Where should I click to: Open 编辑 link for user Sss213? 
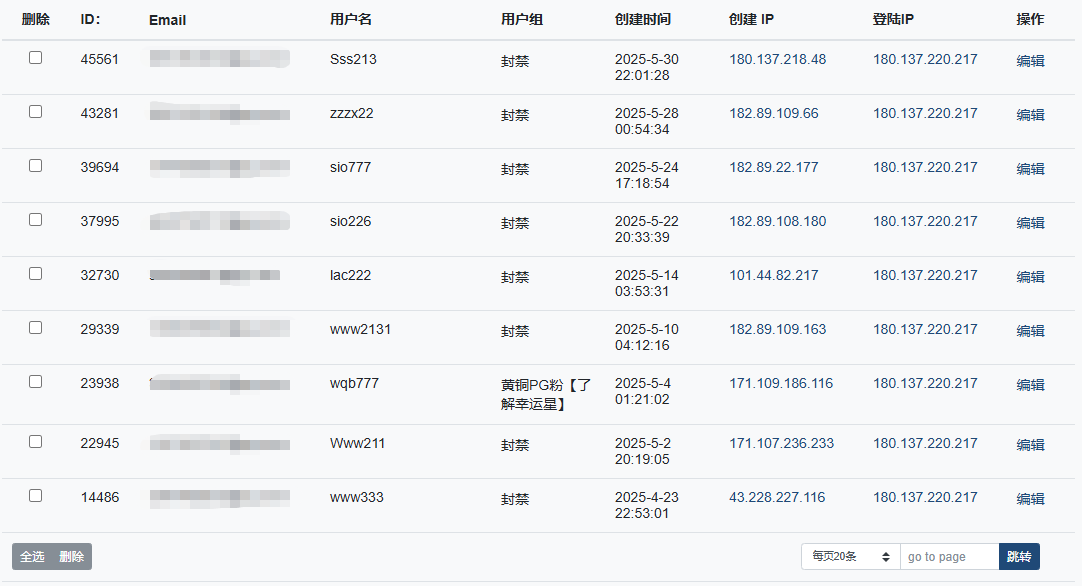tap(1030, 61)
